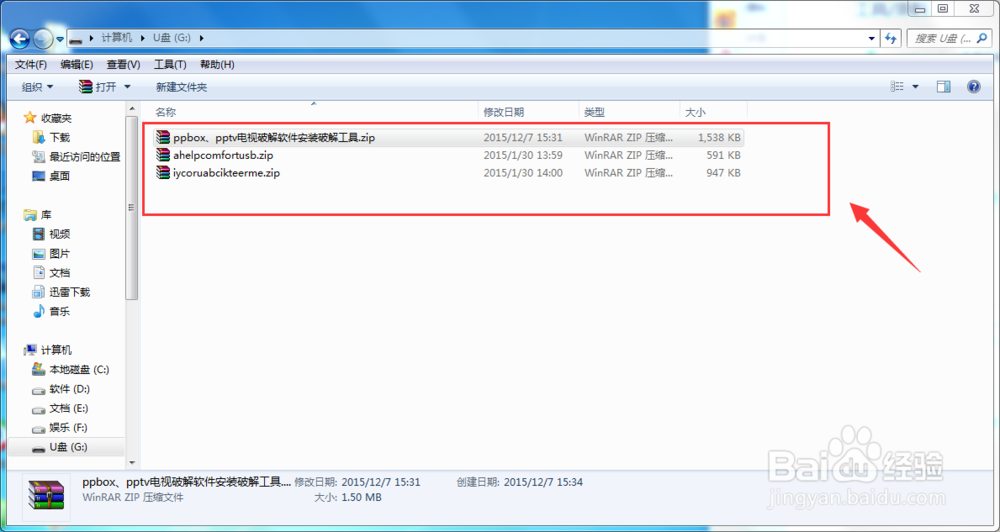This screenshot has width=1000, height=532.
Task: Click the blue help question mark icon
Action: pyautogui.click(x=973, y=87)
